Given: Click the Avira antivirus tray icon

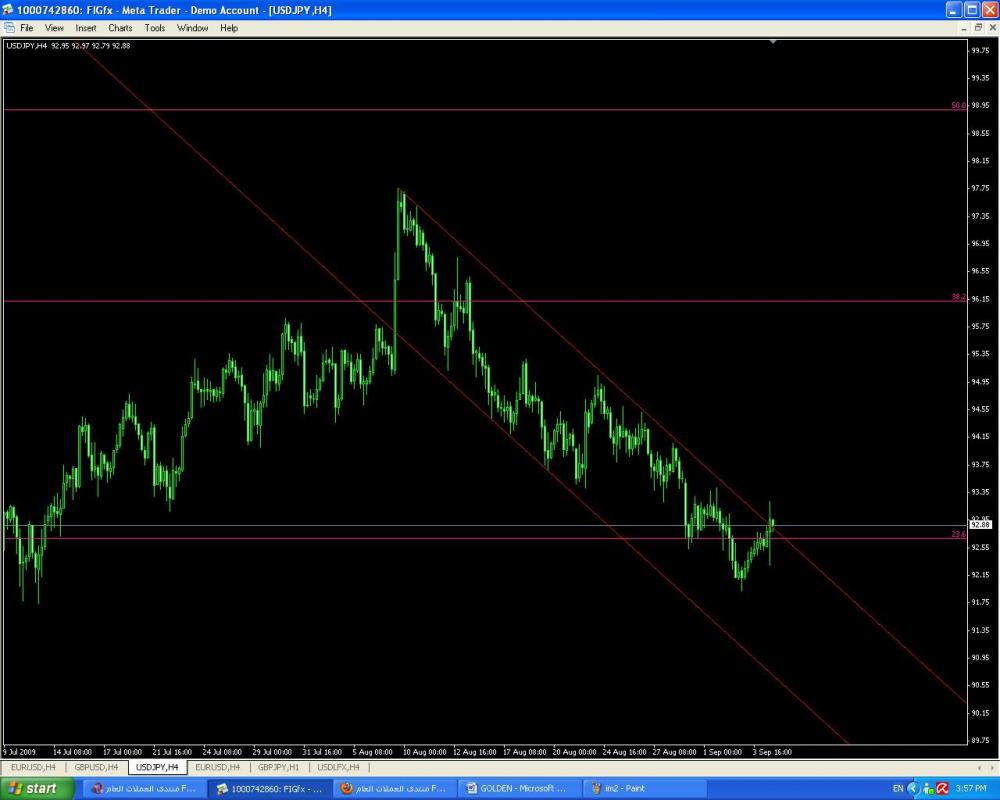Looking at the screenshot, I should 943,789.
